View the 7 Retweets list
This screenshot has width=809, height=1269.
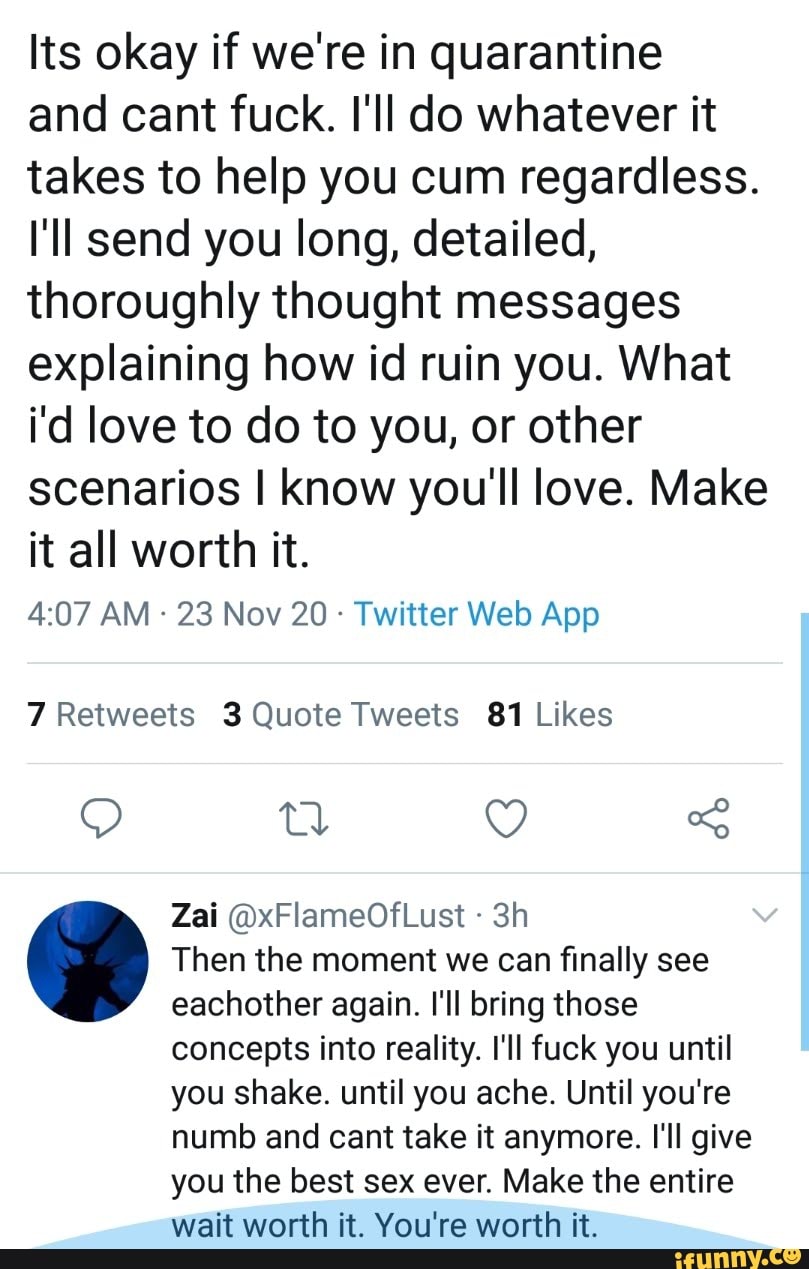(x=111, y=714)
